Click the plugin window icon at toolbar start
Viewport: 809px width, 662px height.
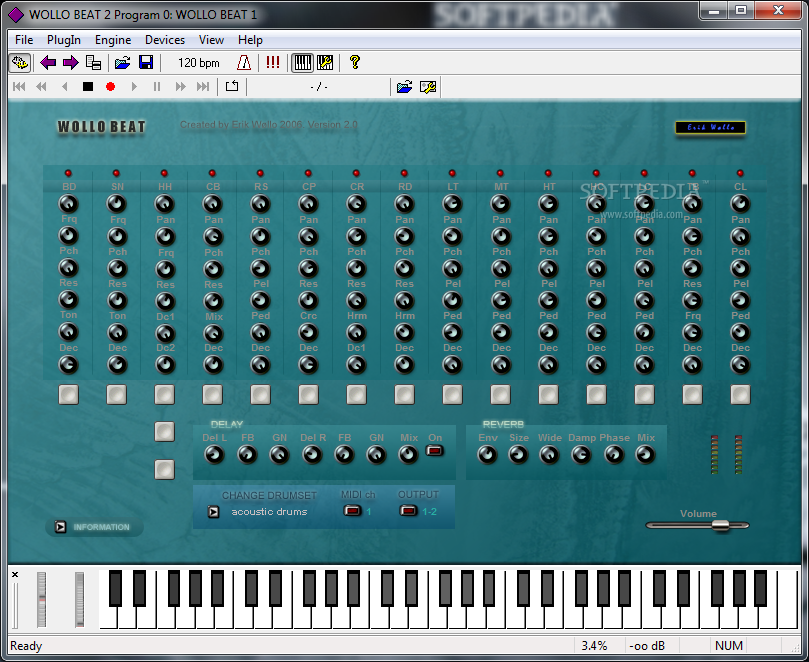point(20,63)
